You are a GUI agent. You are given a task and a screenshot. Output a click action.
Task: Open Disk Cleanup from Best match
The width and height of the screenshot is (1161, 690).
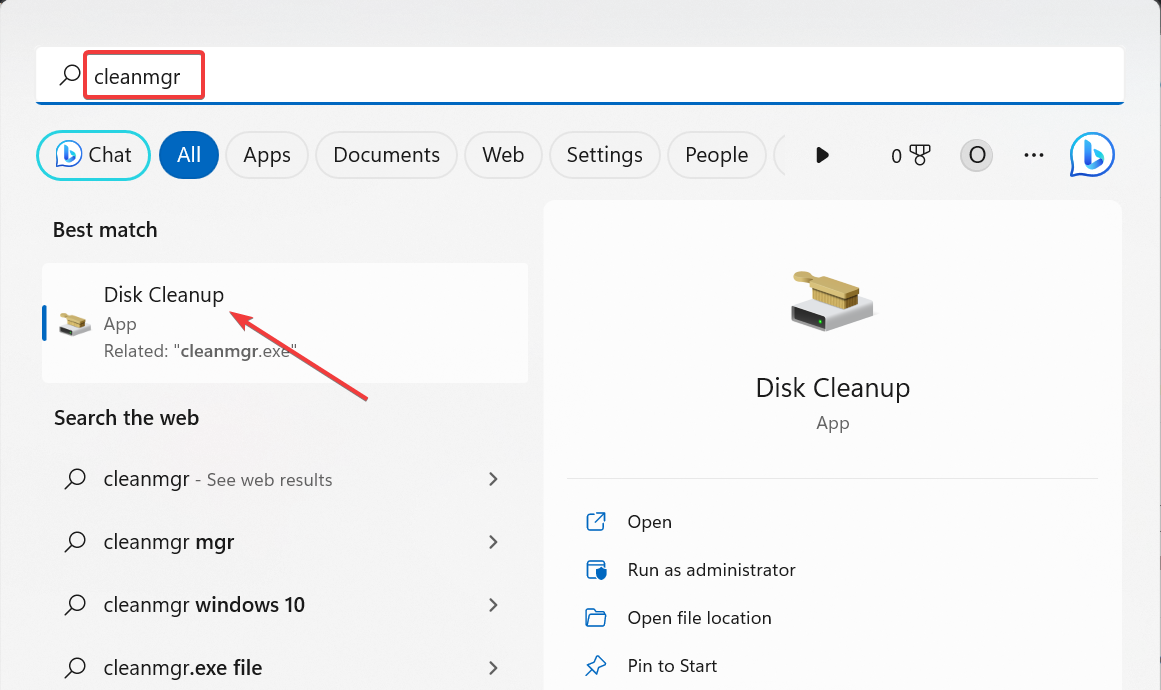[x=164, y=294]
